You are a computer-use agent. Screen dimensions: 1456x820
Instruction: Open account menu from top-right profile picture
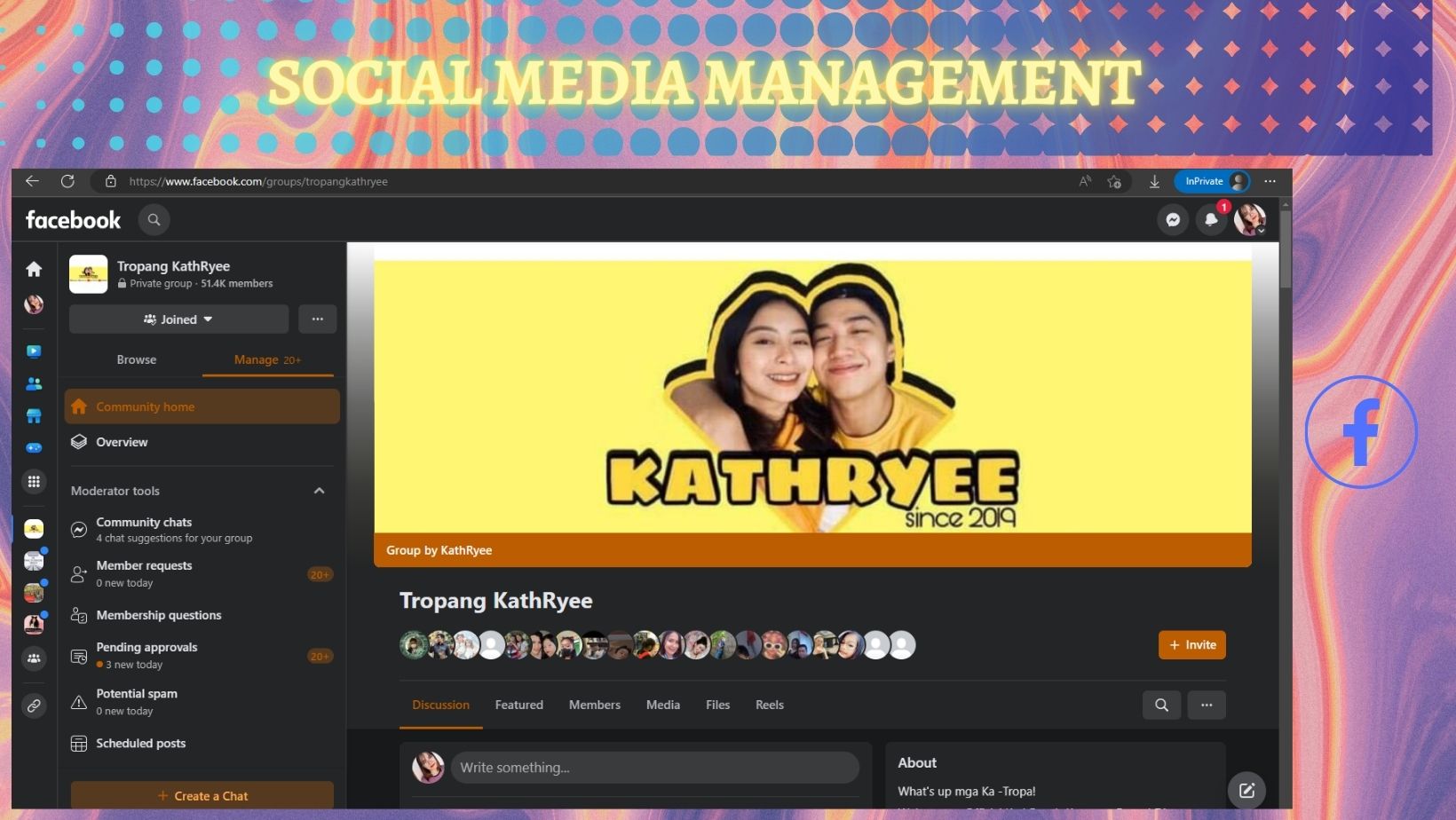[x=1250, y=220]
